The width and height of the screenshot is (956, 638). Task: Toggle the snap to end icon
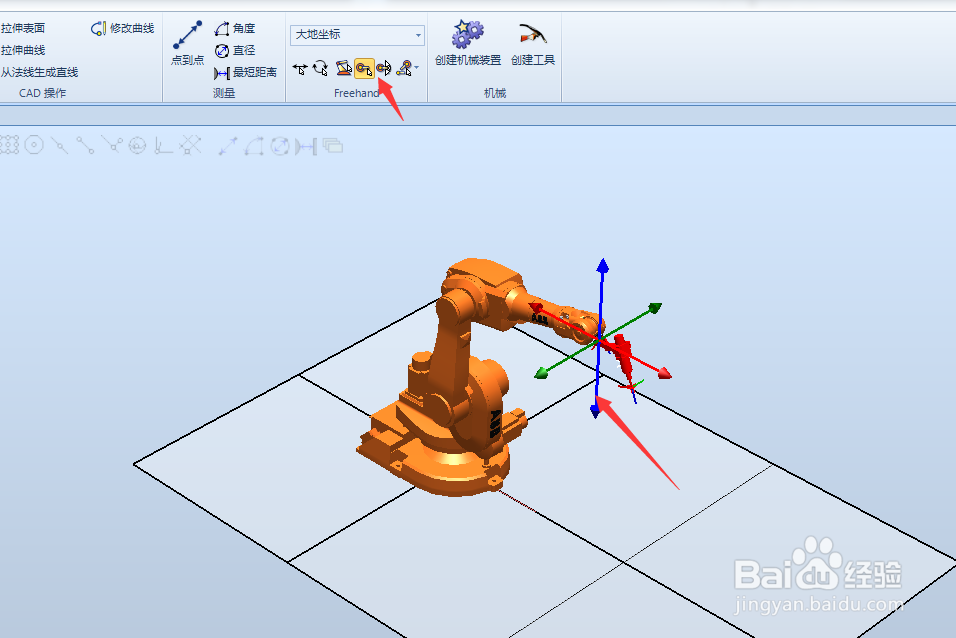pyautogui.click(x=85, y=145)
